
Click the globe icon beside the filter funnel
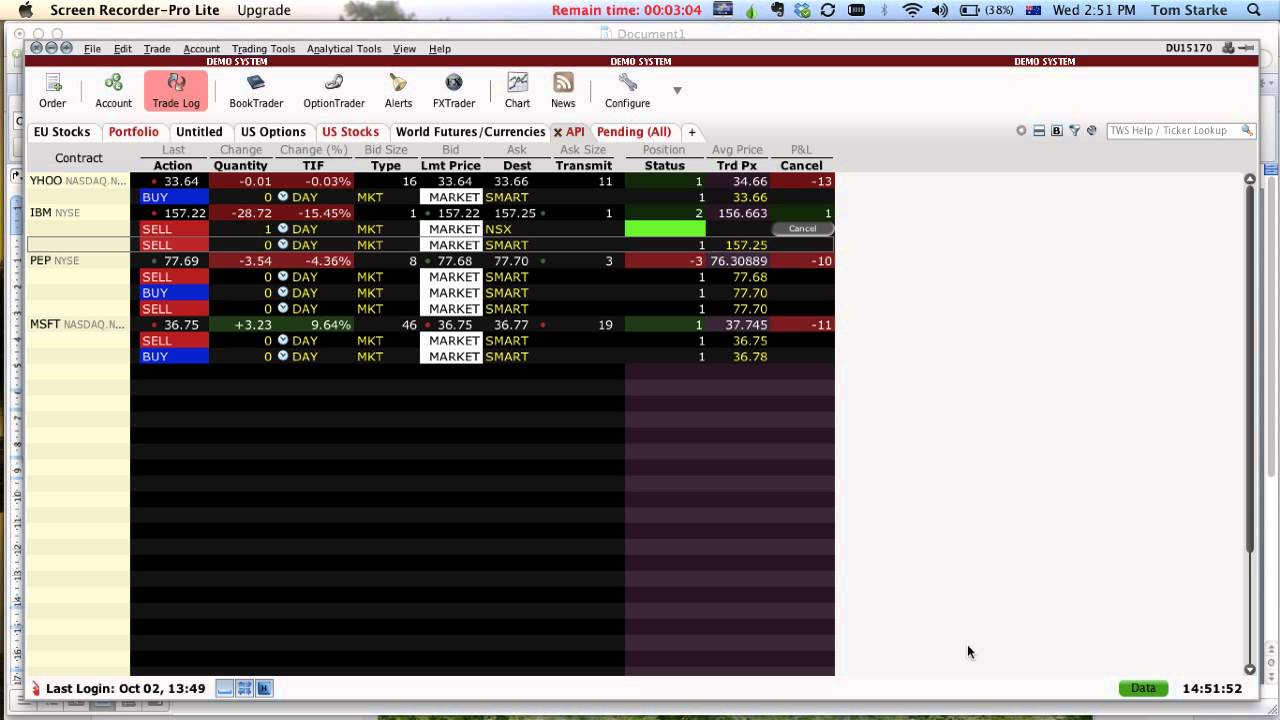(1091, 131)
